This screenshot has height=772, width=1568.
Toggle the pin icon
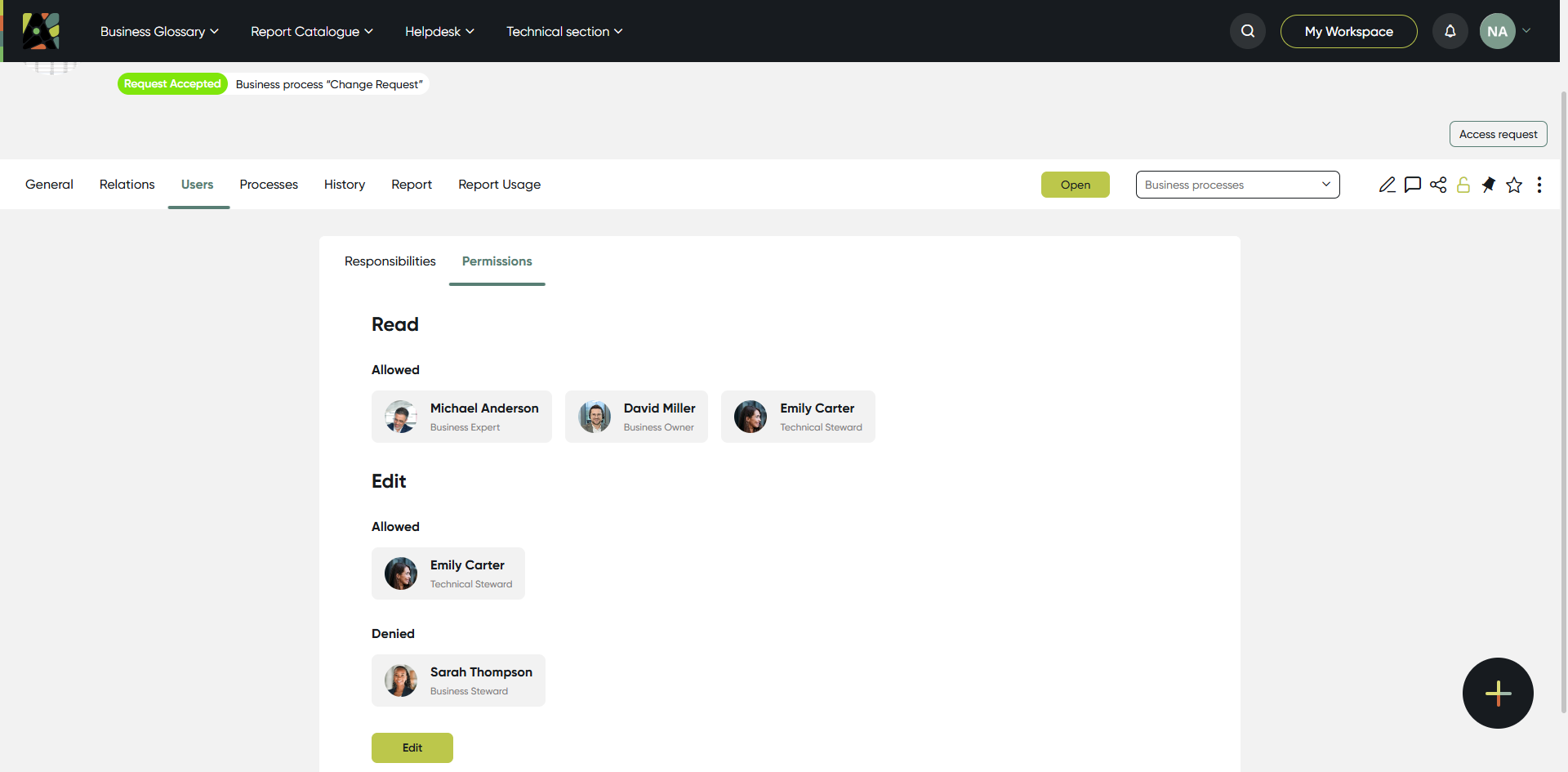(1489, 185)
